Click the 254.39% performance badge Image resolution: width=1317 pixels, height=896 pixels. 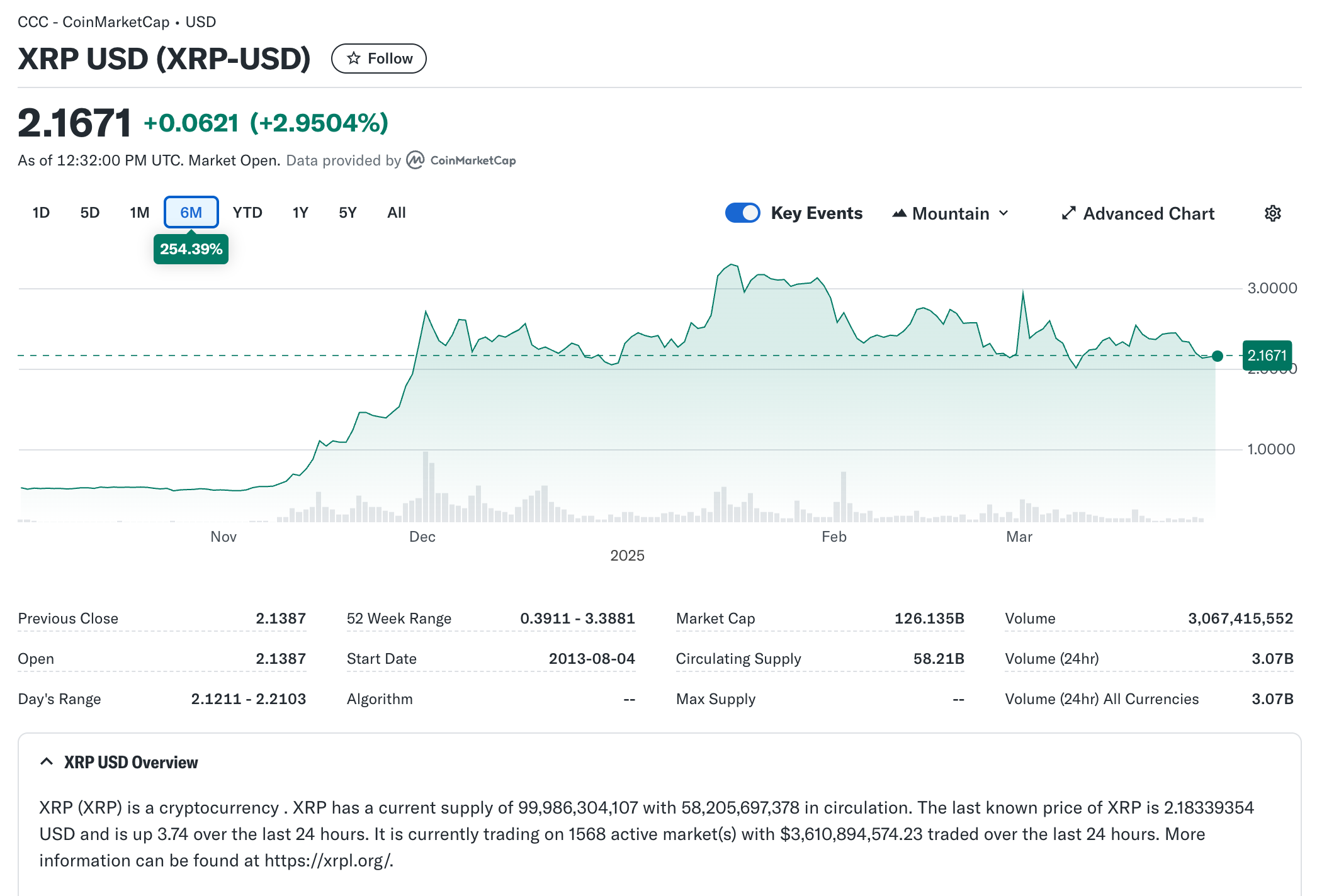[191, 249]
